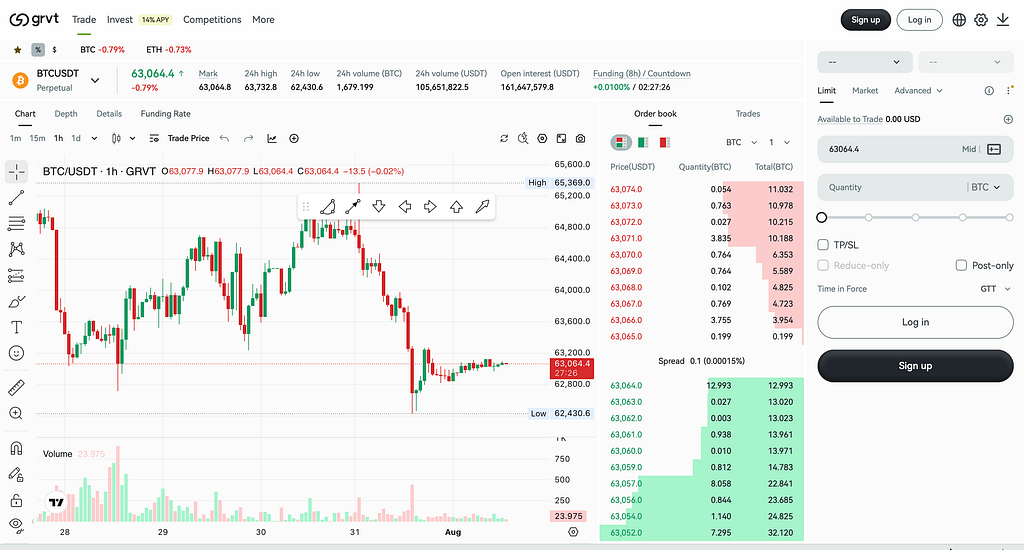Open the indicators chart-line icon
Screen dimensions: 1024x550
click(272, 138)
